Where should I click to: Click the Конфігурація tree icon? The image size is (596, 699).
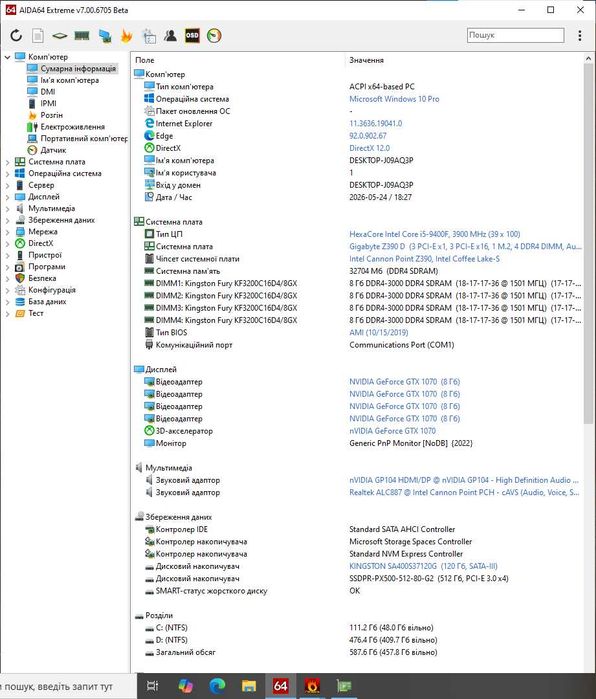click(20, 290)
